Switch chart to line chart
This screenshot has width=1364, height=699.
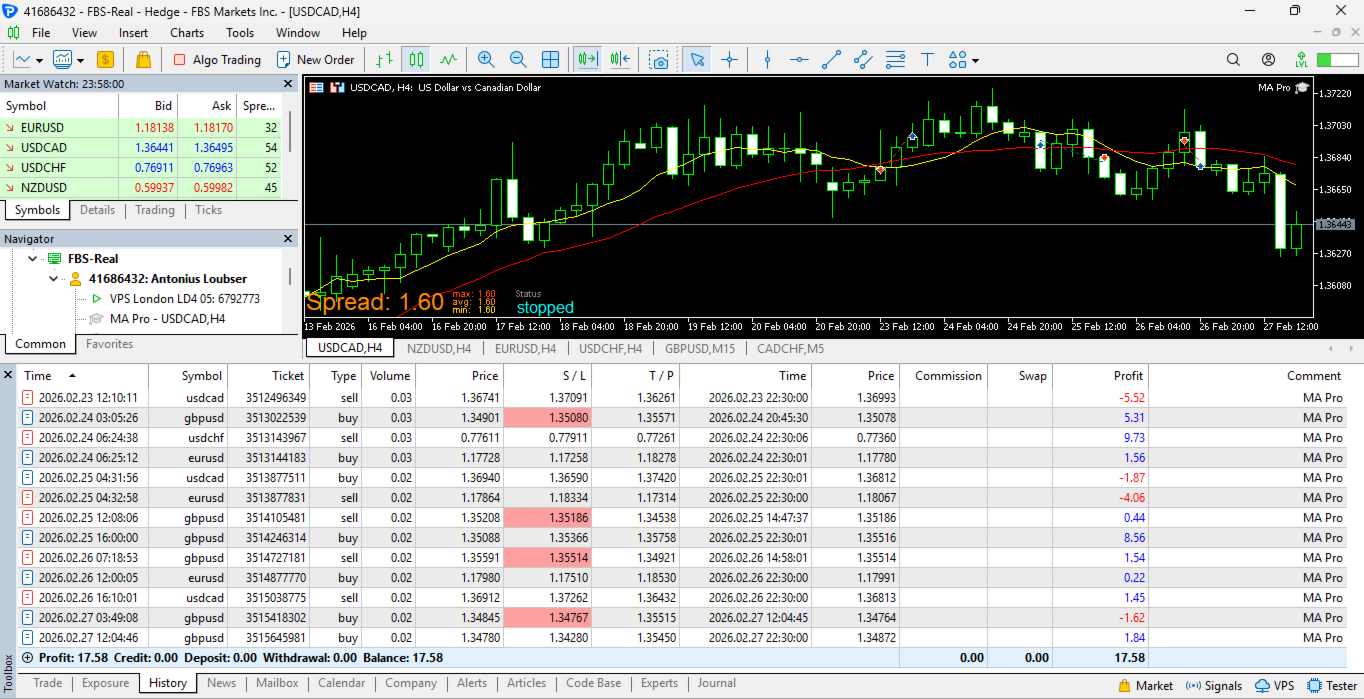(448, 60)
